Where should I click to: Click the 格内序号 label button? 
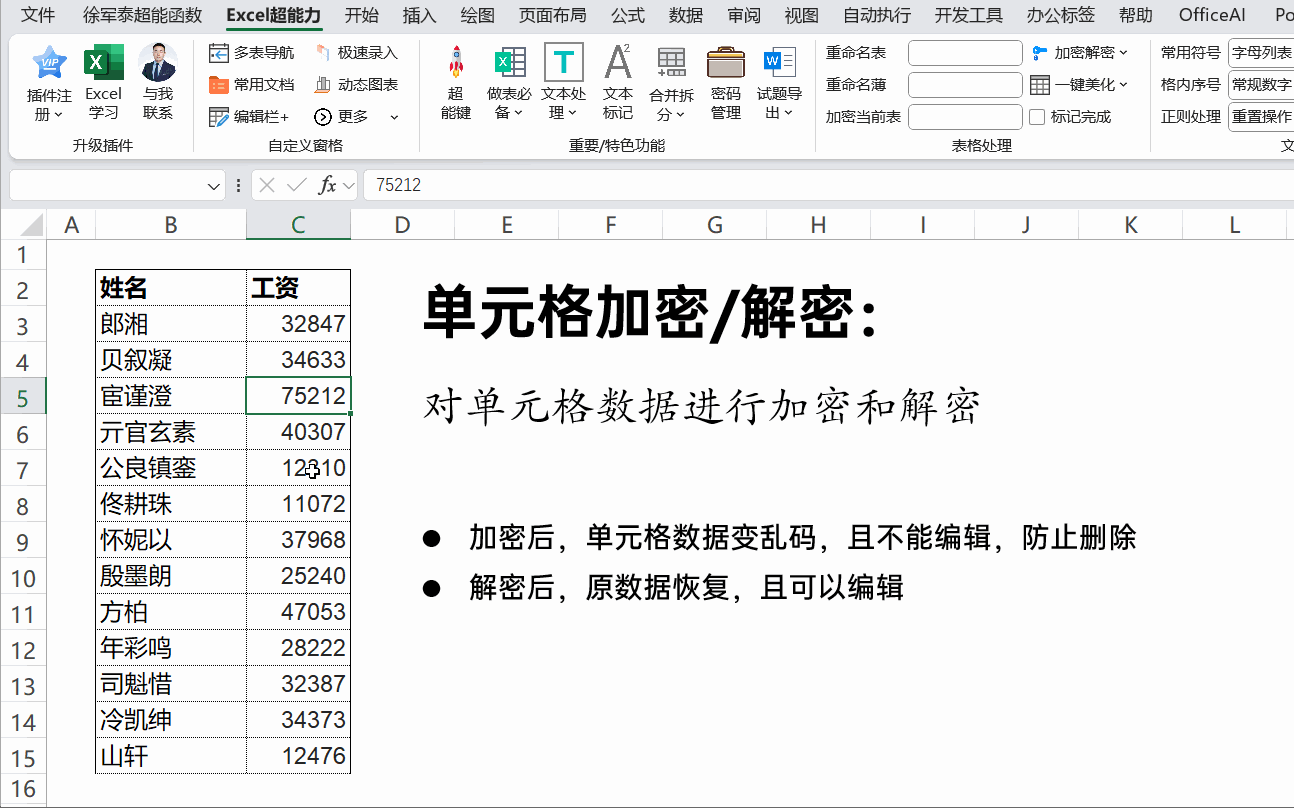pyautogui.click(x=1191, y=84)
